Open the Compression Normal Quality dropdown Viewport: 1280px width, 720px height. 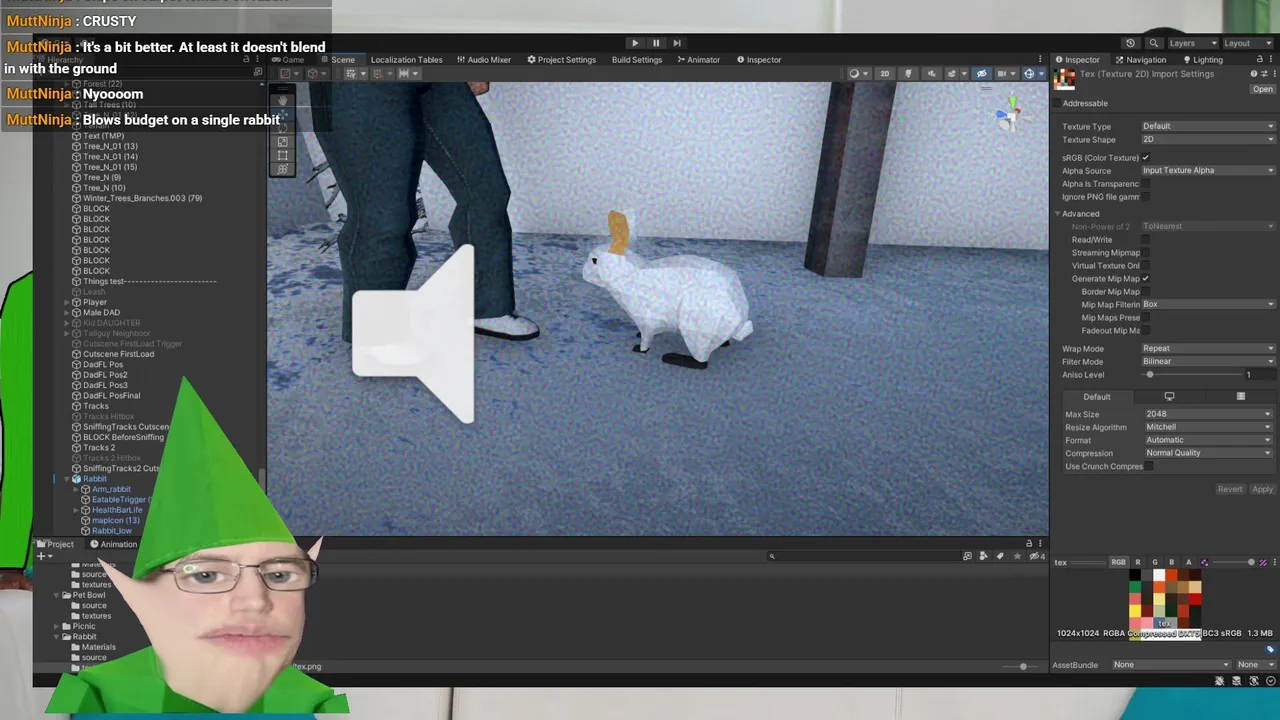[1208, 453]
